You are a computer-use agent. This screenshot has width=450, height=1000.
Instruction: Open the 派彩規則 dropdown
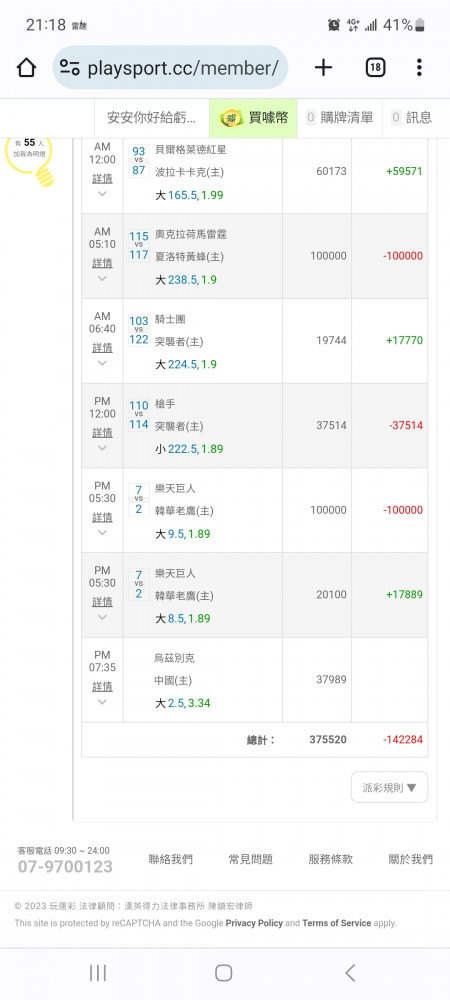point(389,787)
